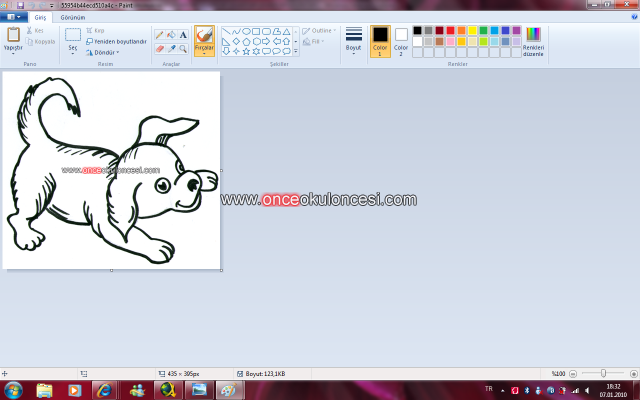Image resolution: width=640 pixels, height=400 pixels.
Task: Click Yeniden boyutlandır button
Action: pyautogui.click(x=116, y=42)
